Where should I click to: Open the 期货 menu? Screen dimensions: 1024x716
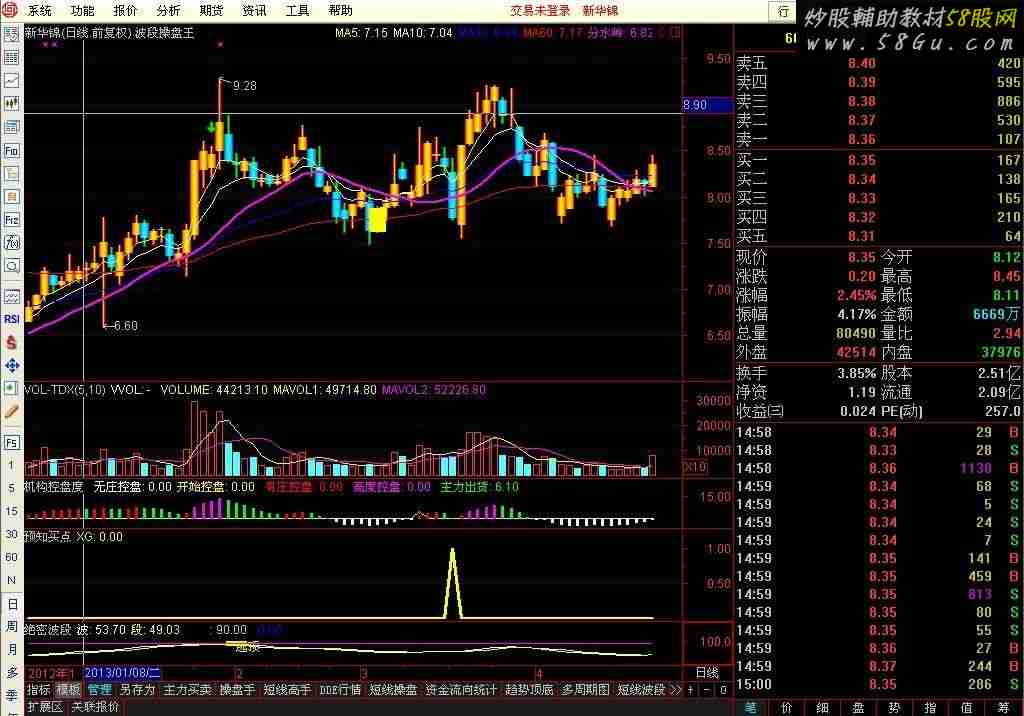pyautogui.click(x=212, y=10)
